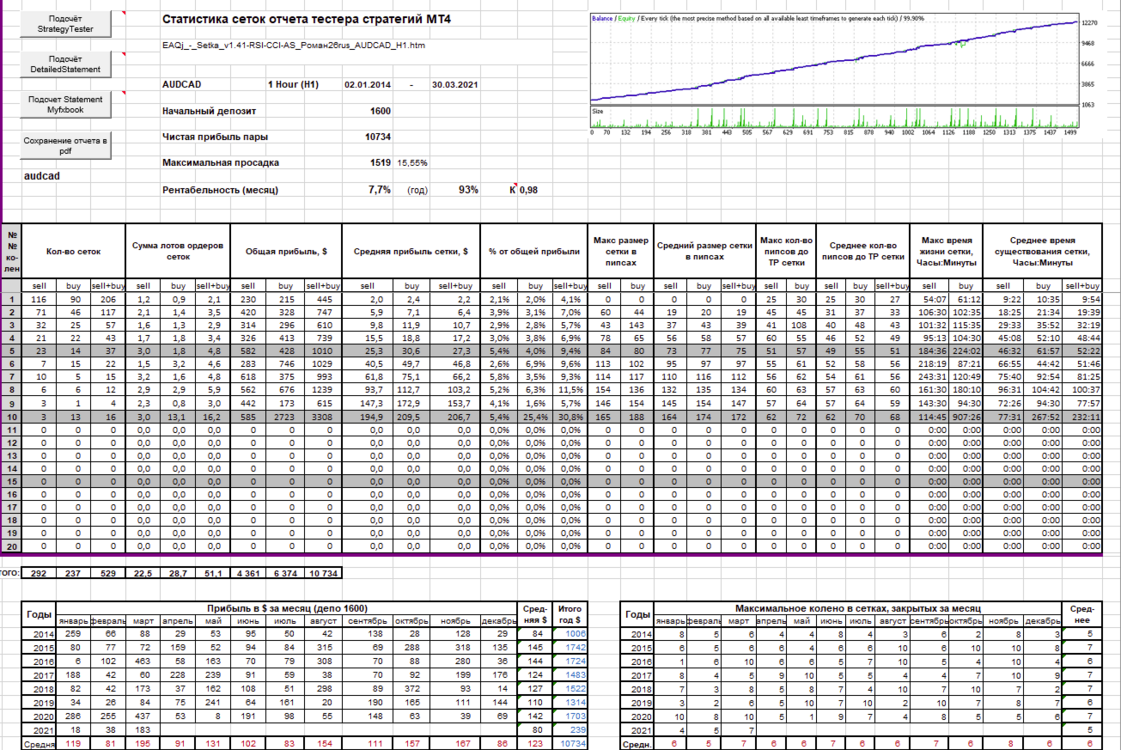Image resolution: width=1121 pixels, height=750 pixels.
Task: Select 'Среднее время существования сетки' header
Action: (1042, 251)
